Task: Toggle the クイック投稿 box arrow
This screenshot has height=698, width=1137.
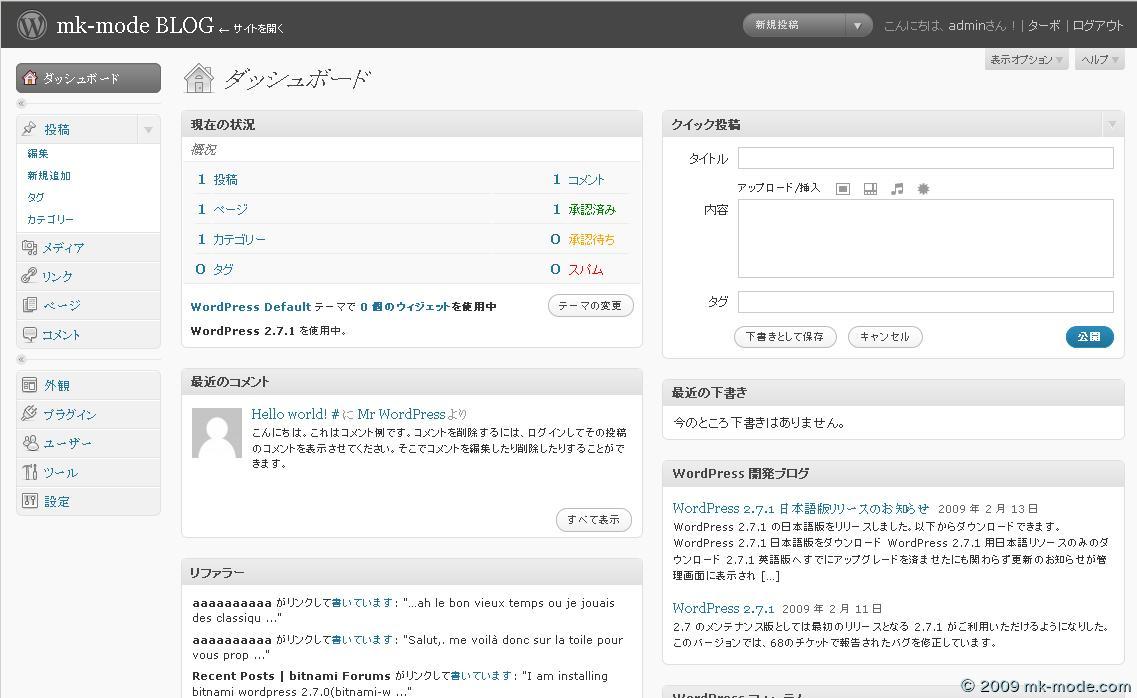Action: pos(1112,125)
